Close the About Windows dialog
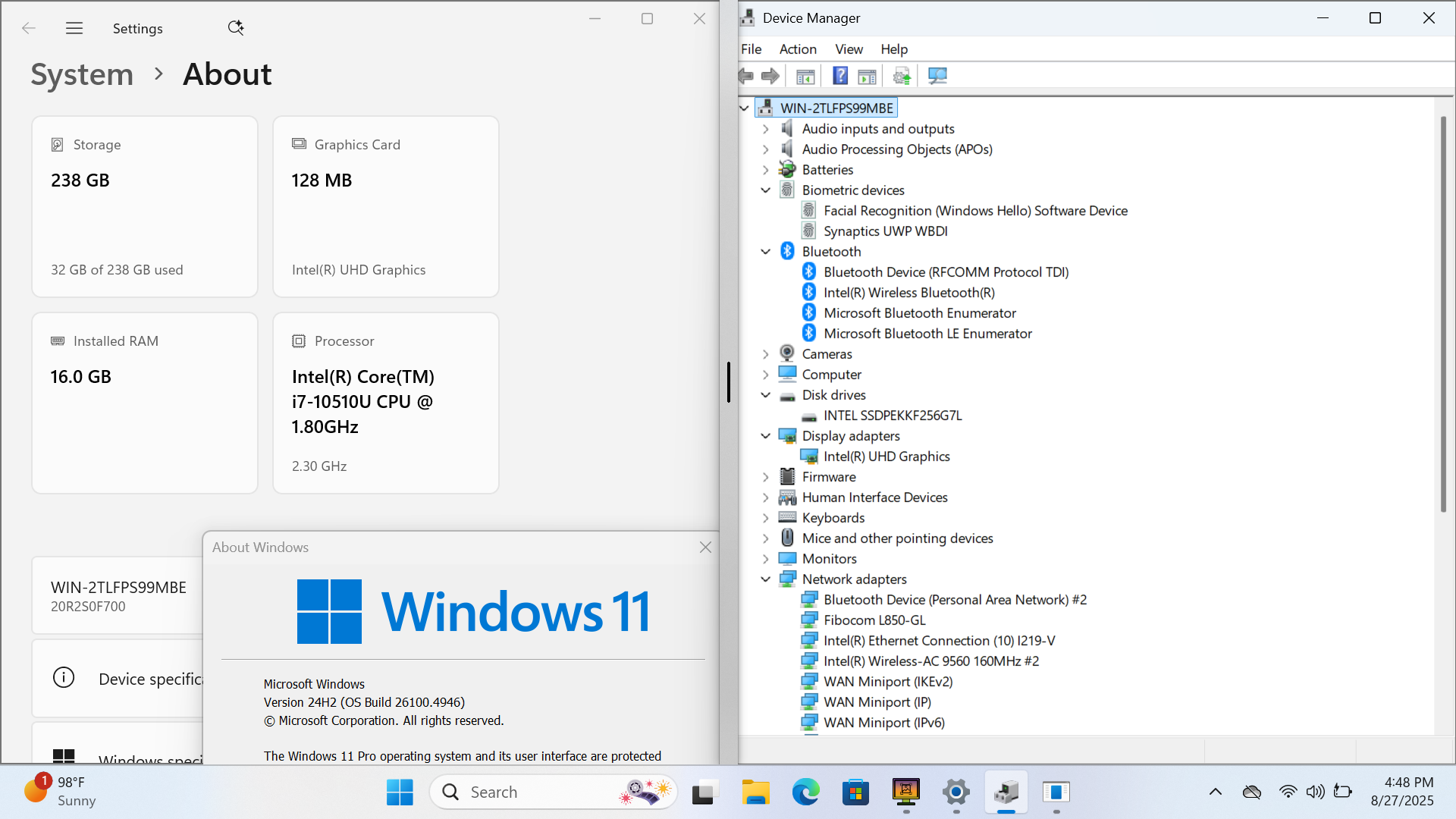 pos(705,548)
